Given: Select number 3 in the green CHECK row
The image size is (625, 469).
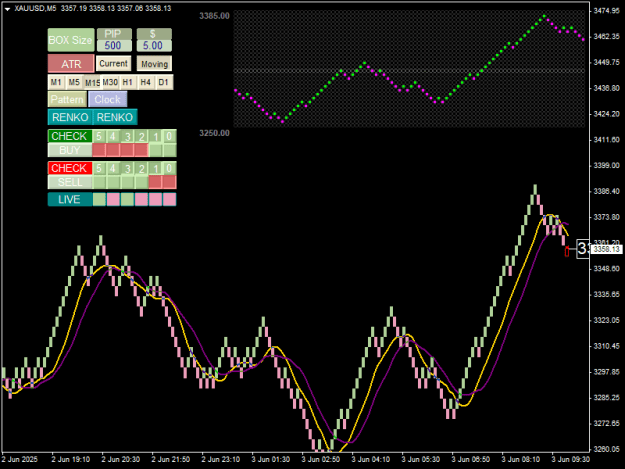Looking at the screenshot, I should pos(127,136).
